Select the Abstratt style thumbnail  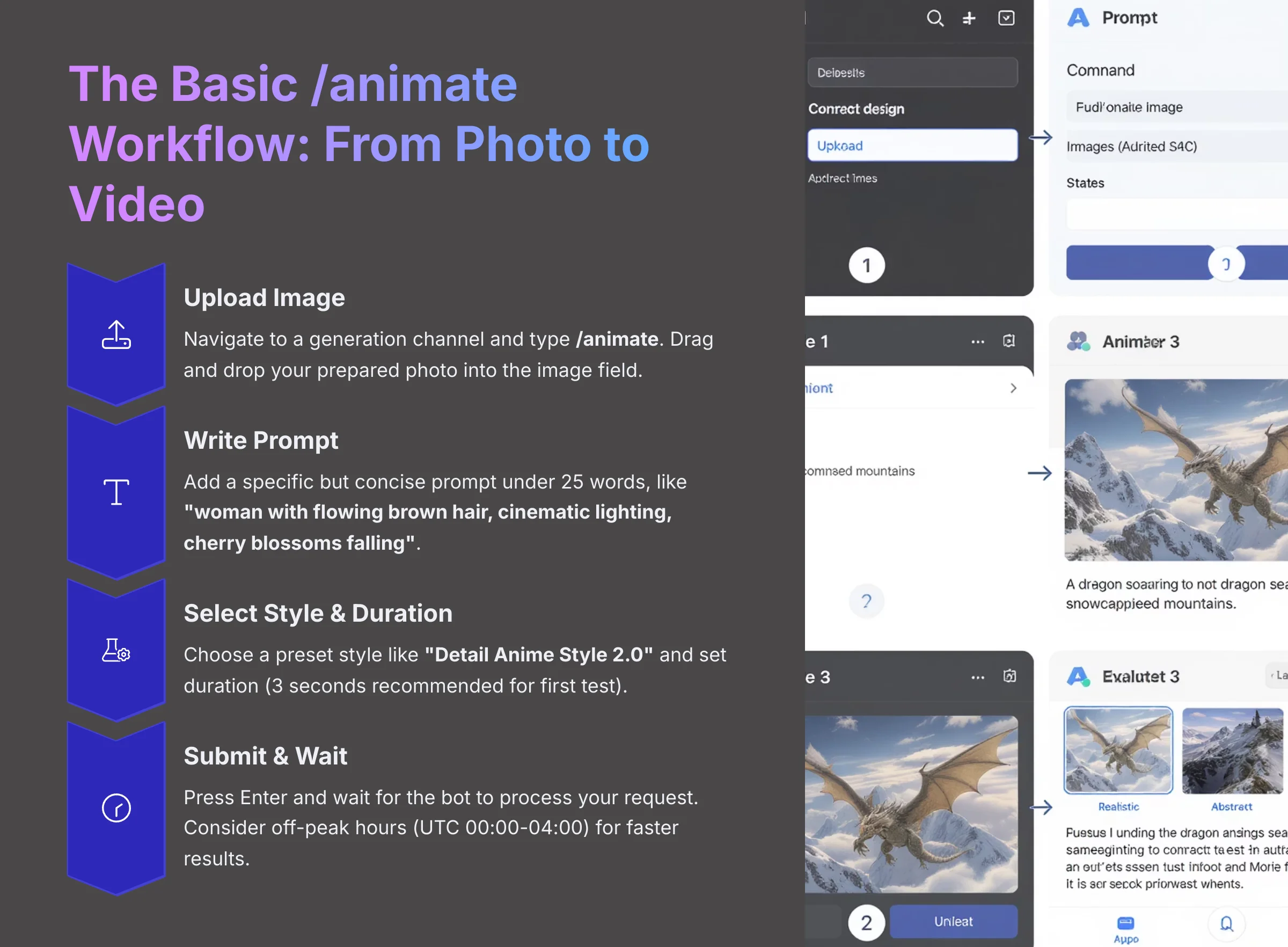(x=1232, y=751)
